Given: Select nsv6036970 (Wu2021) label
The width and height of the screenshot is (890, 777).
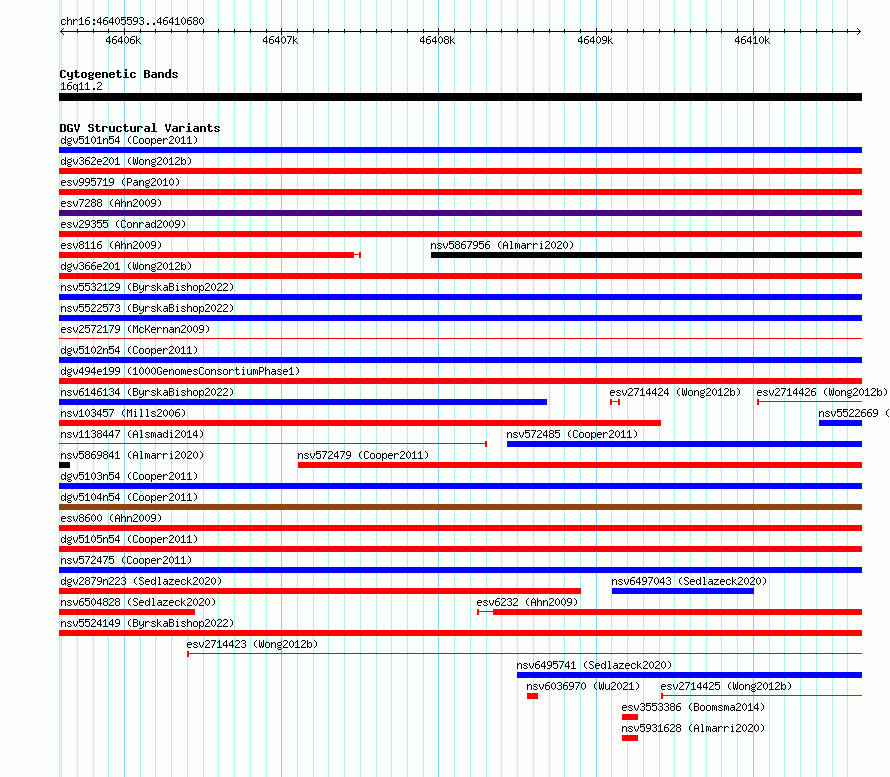Looking at the screenshot, I should pos(583,686).
